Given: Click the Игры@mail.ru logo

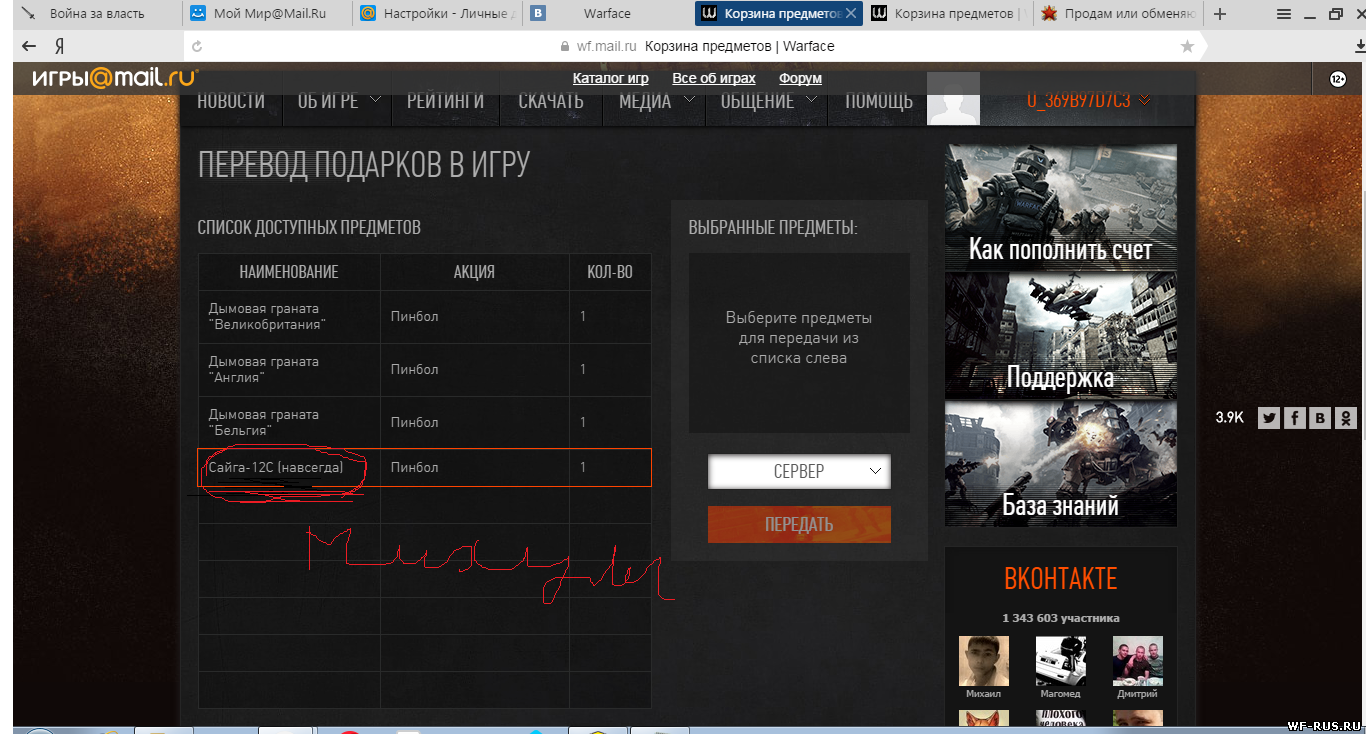Looking at the screenshot, I should click(115, 78).
